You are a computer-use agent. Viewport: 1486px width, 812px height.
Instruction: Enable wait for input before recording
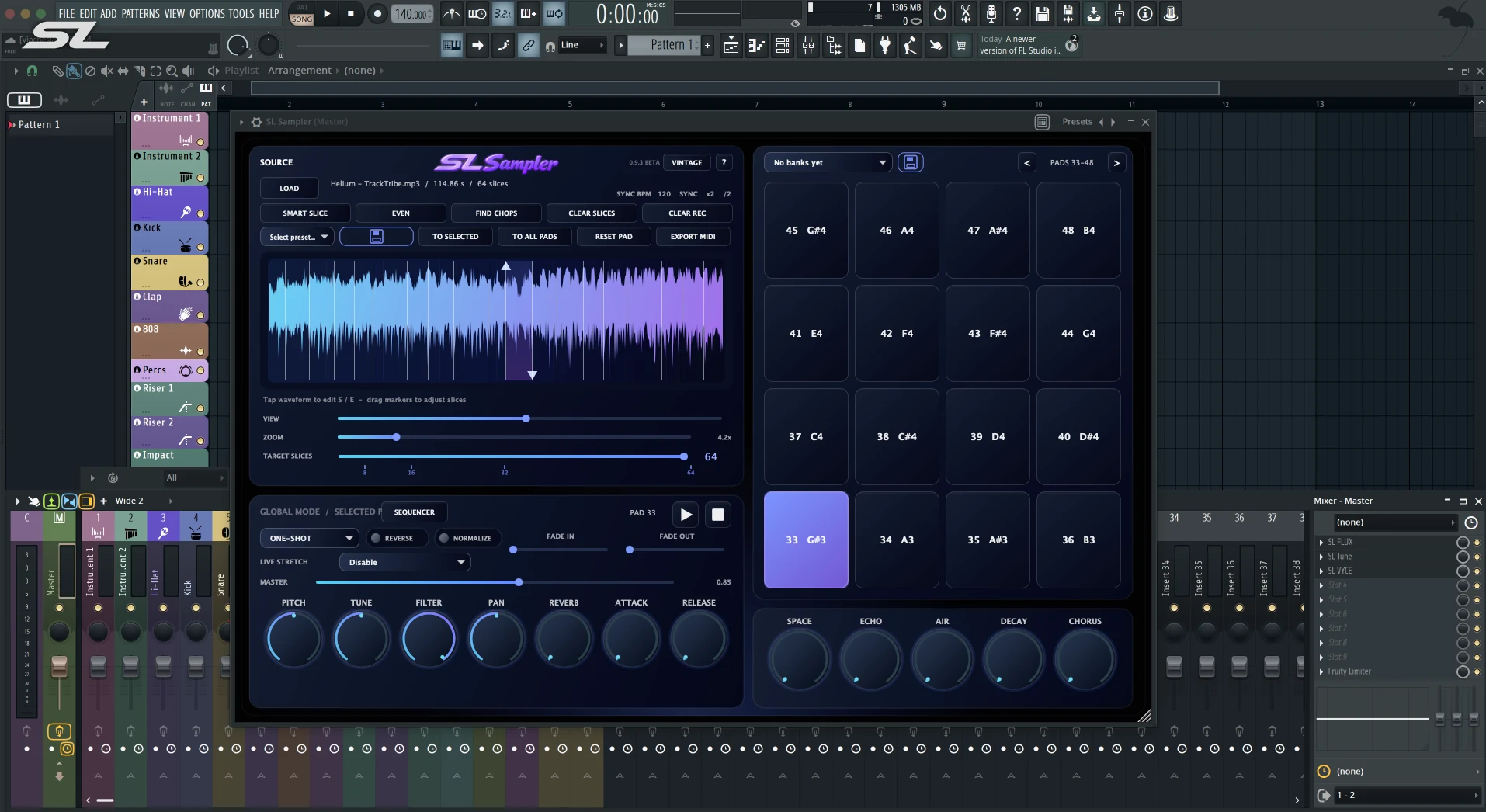pyautogui.click(x=477, y=13)
